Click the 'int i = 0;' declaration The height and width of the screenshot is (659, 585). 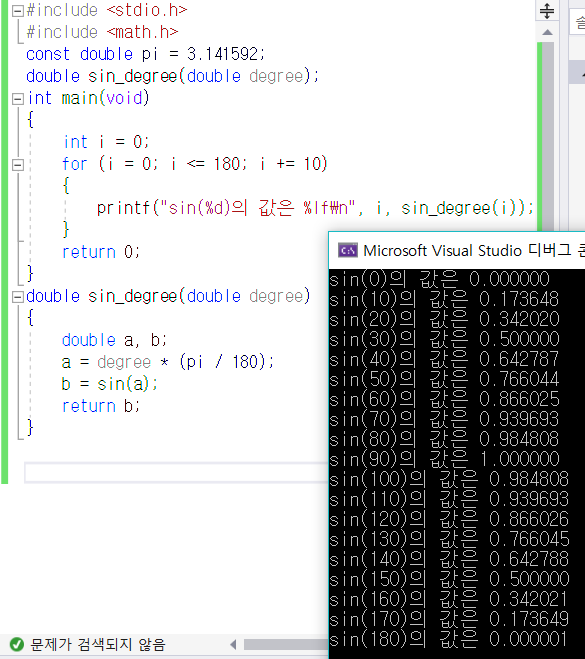tap(106, 142)
